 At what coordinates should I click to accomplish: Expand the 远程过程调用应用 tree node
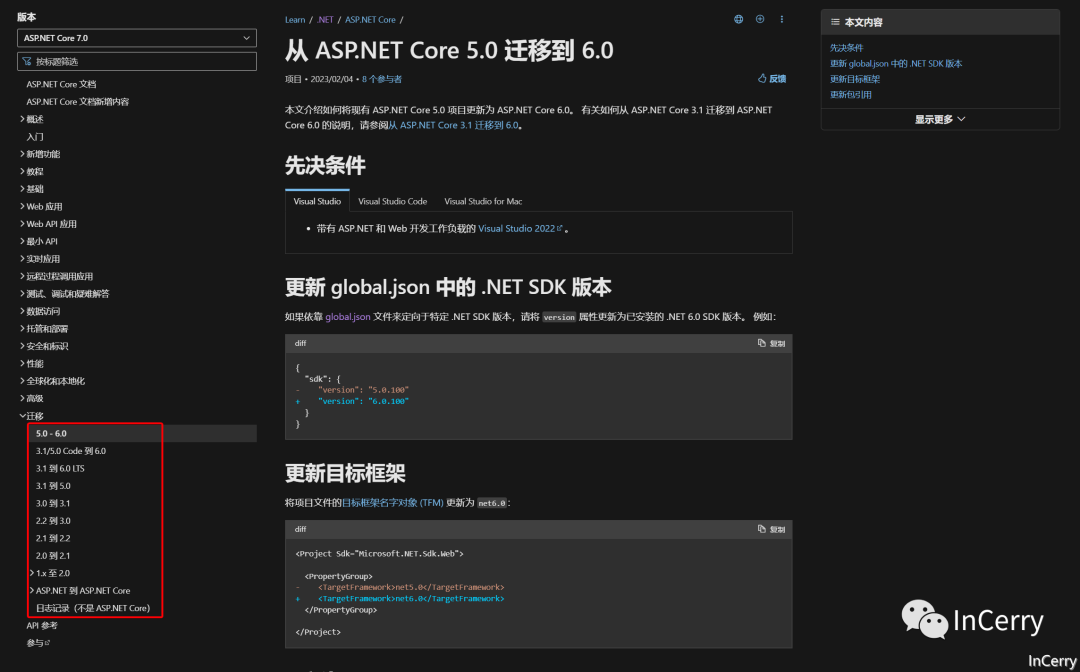(23, 276)
